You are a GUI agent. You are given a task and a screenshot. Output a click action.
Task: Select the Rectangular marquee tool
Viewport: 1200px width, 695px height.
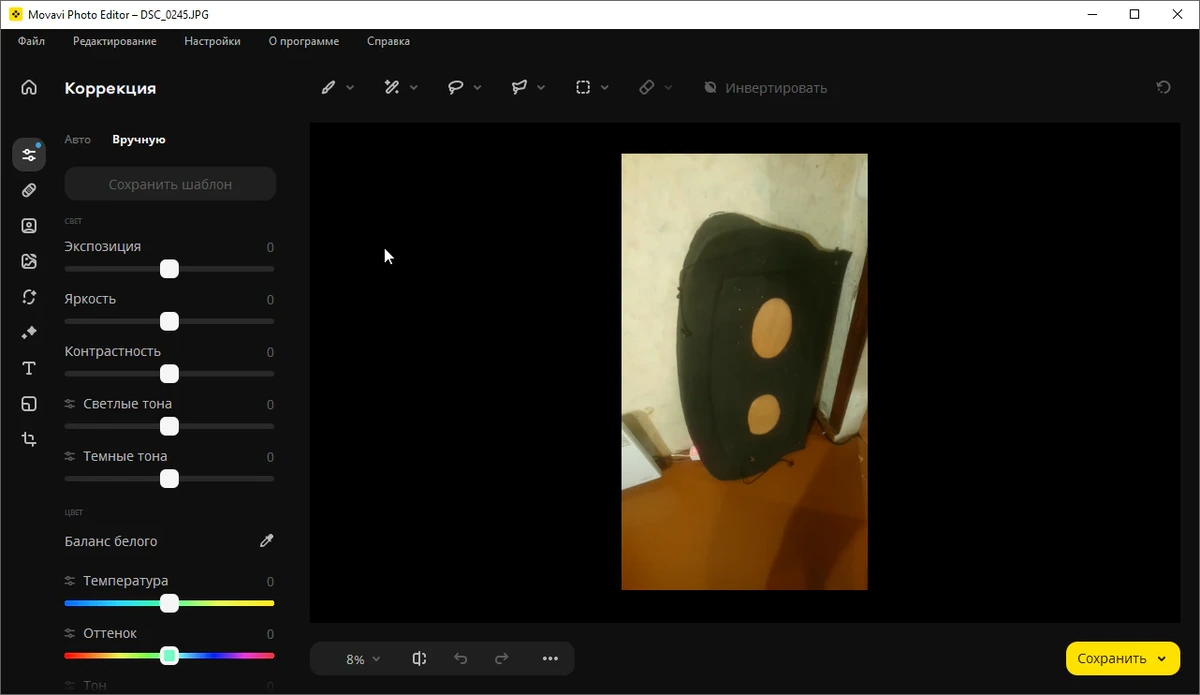(583, 88)
